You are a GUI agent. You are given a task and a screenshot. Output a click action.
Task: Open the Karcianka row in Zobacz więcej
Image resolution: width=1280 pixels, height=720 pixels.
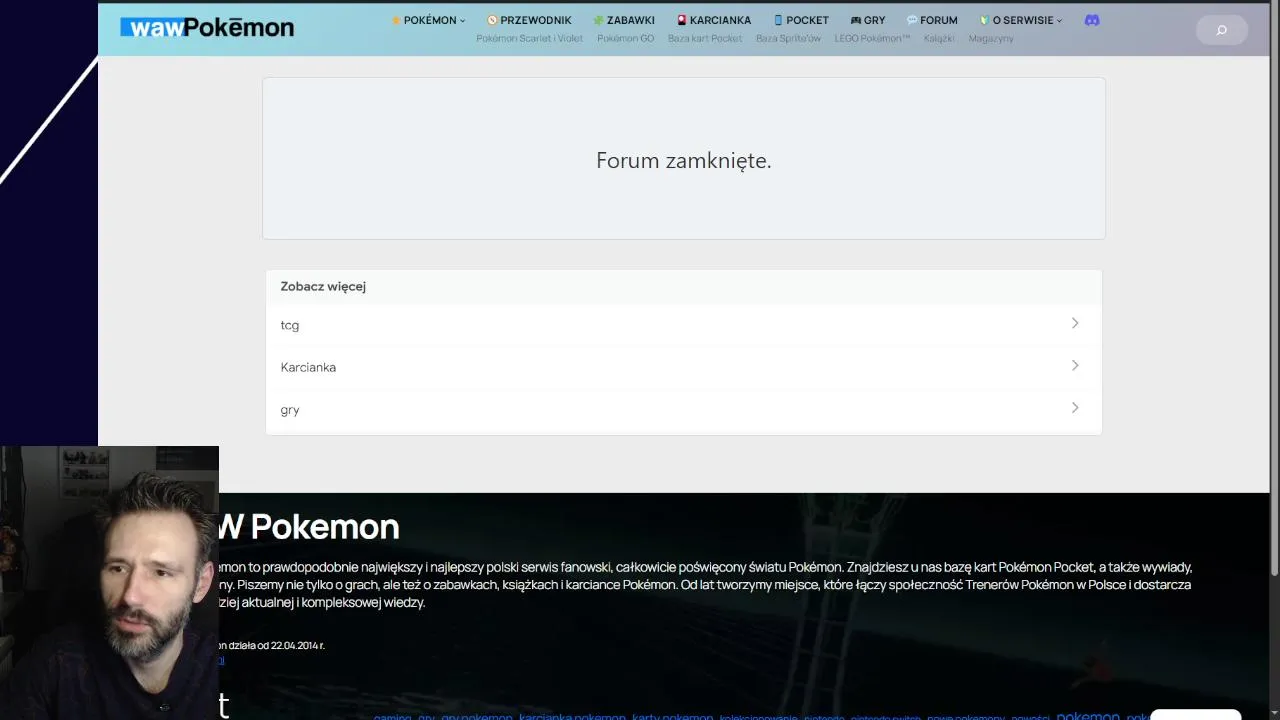pos(684,367)
